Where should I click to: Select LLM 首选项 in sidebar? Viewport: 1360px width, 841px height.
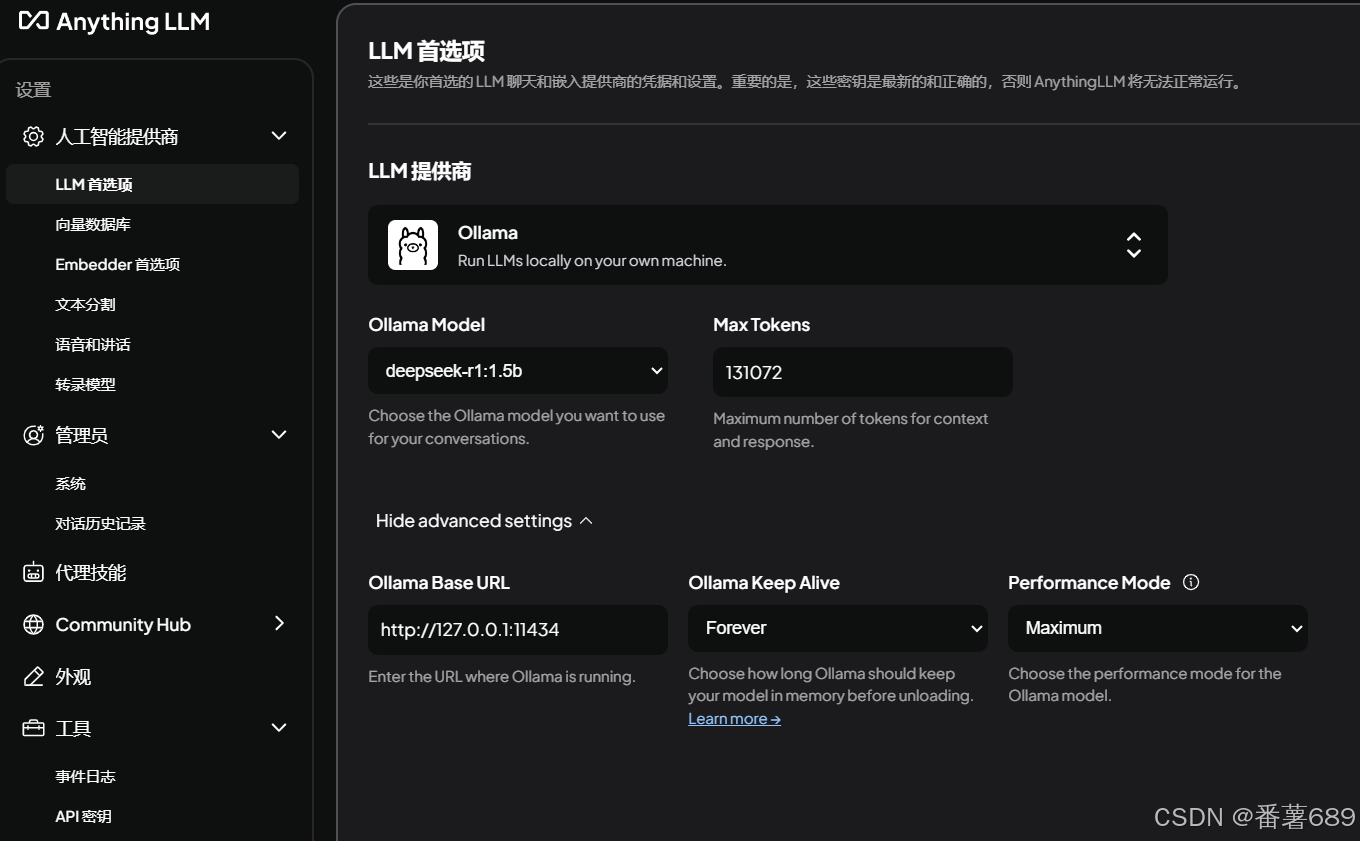click(152, 184)
